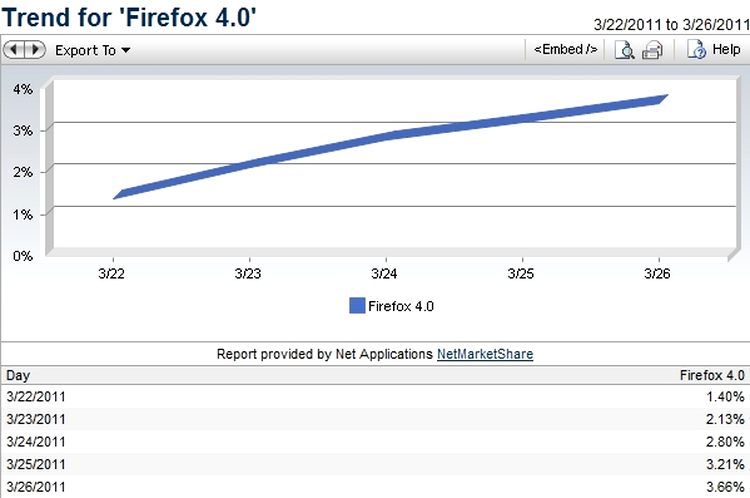
Task: Click the 1.40% value cell
Action: pyautogui.click(x=725, y=397)
